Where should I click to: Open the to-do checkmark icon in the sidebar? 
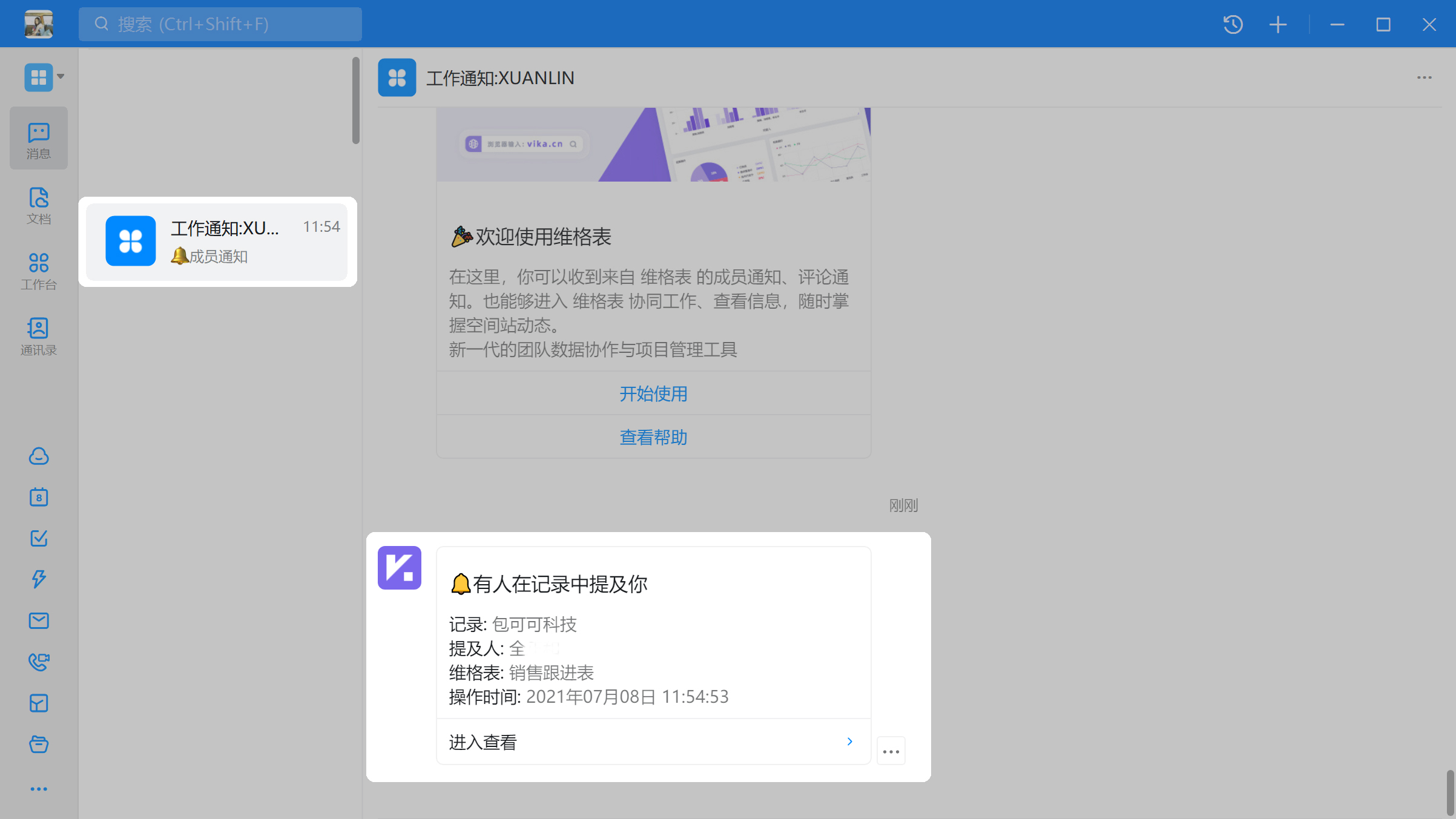pyautogui.click(x=38, y=538)
